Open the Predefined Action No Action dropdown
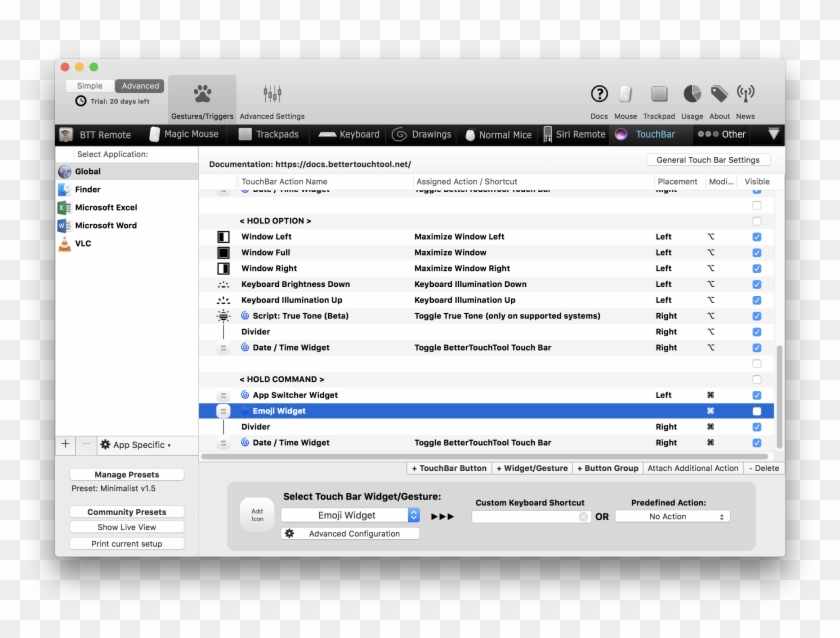Image resolution: width=840 pixels, height=638 pixels. (x=672, y=517)
